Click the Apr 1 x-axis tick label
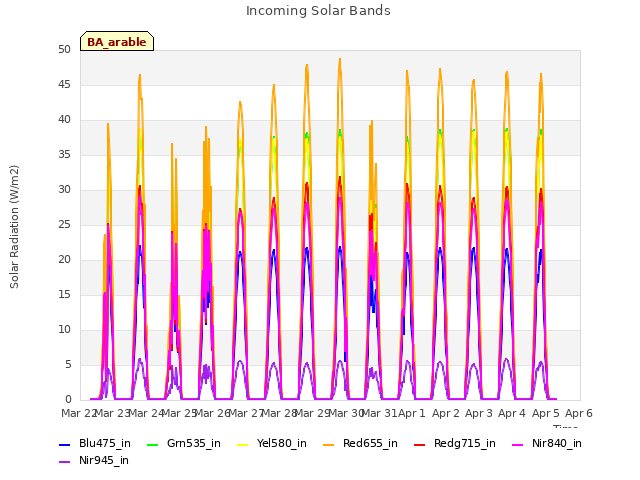The width and height of the screenshot is (640, 480). coord(412,413)
